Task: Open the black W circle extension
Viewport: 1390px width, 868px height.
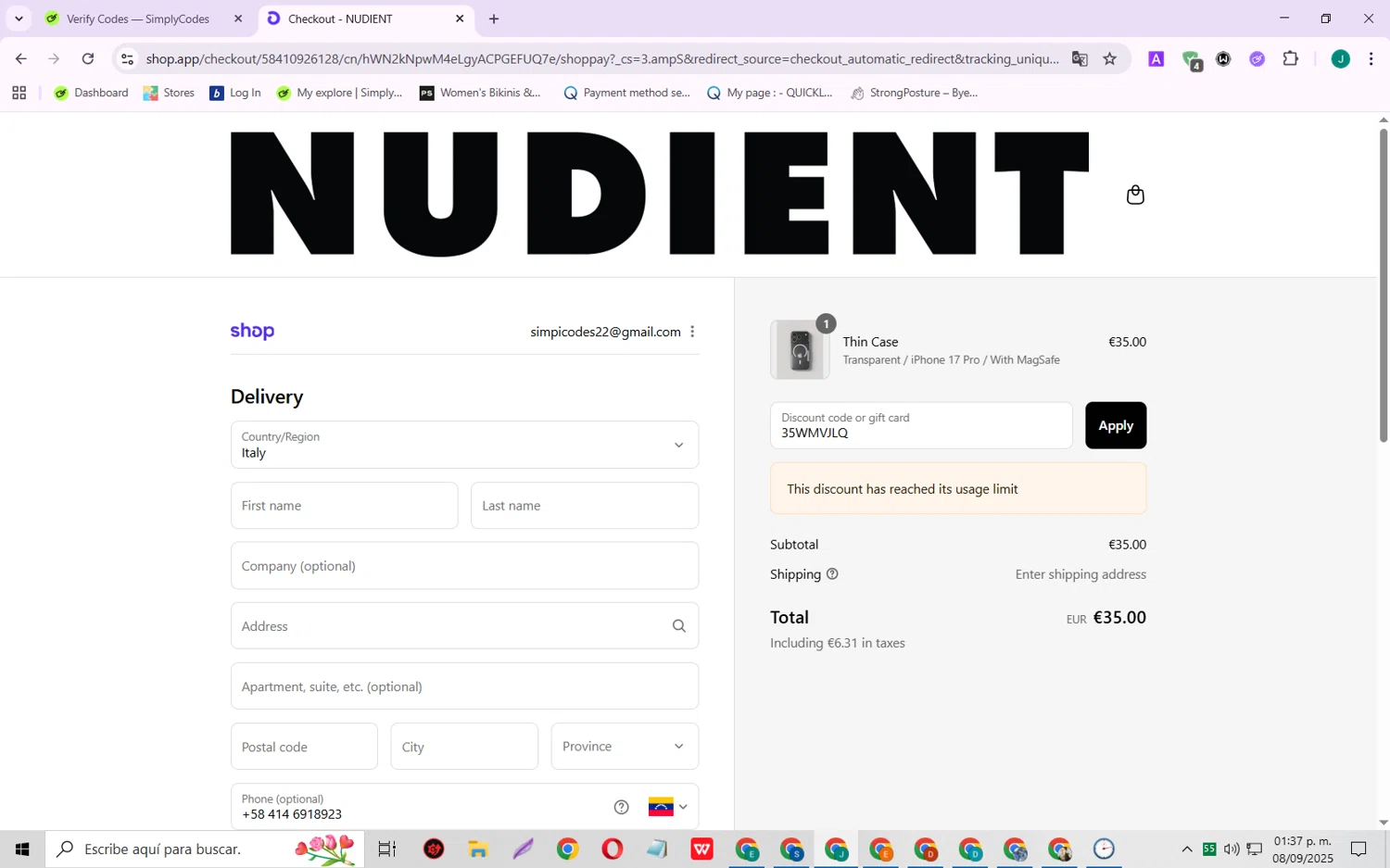Action: point(1223,59)
